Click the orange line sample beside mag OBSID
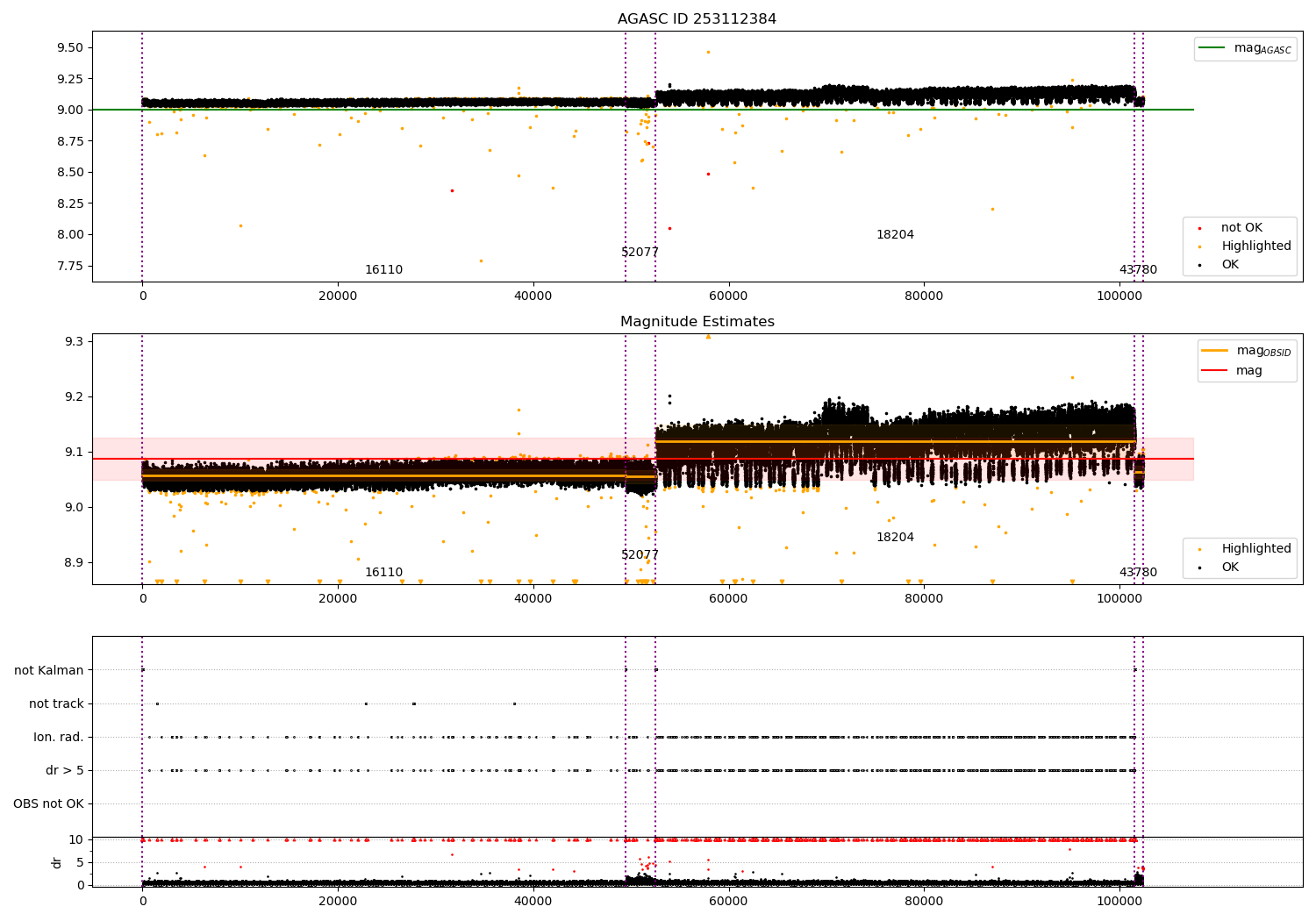Viewport: 1316px width, 921px height. click(1214, 351)
